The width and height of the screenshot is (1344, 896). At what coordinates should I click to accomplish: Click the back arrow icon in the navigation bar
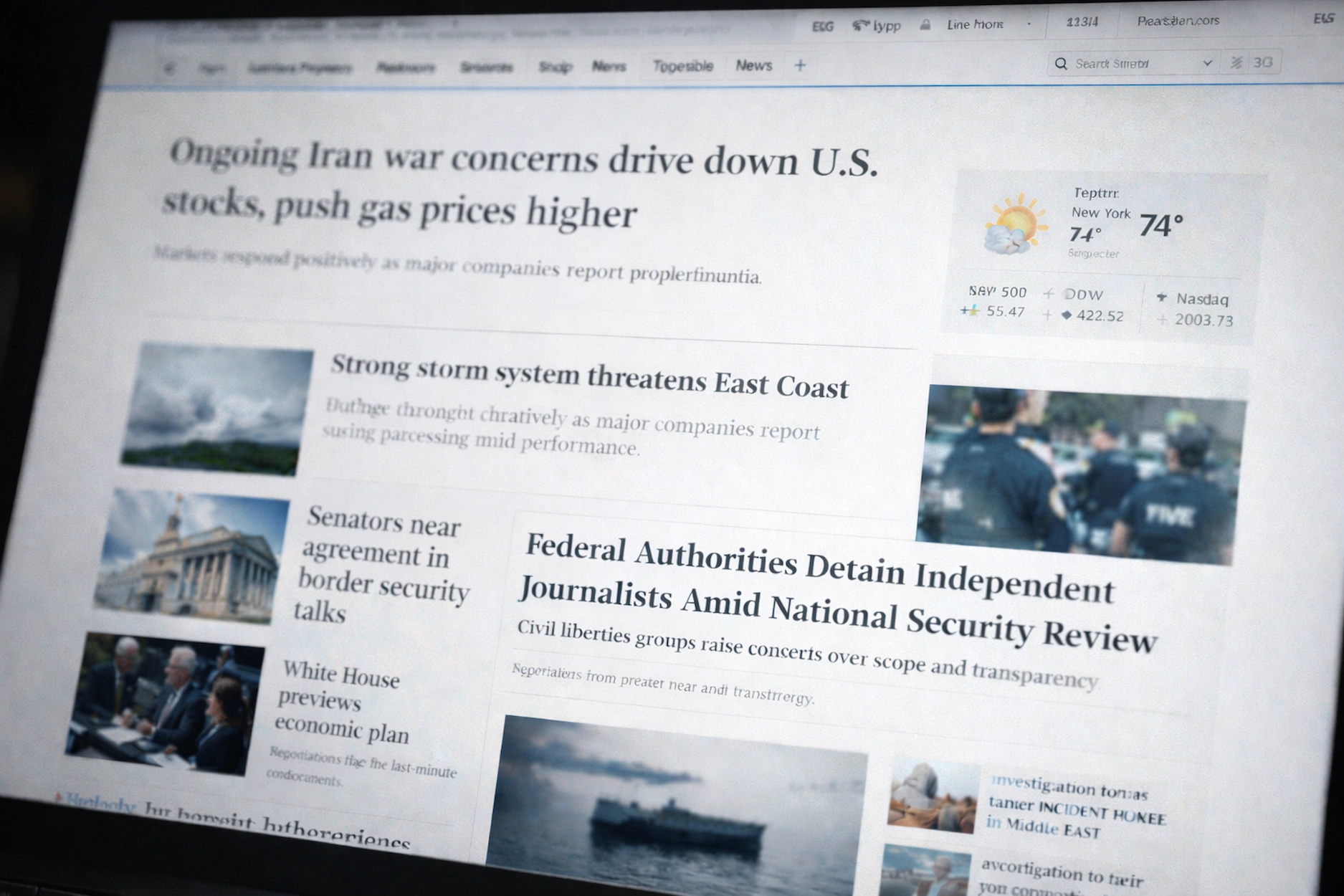tap(169, 68)
